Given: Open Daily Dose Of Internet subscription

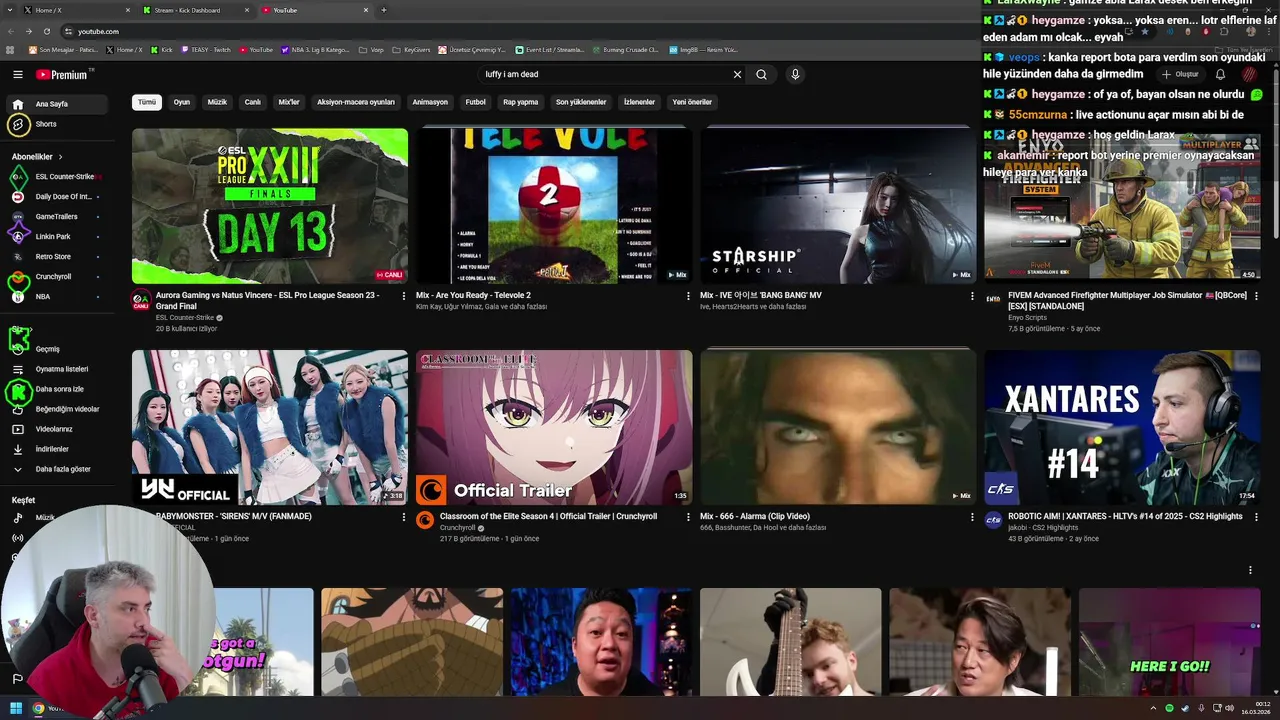Looking at the screenshot, I should point(58,197).
